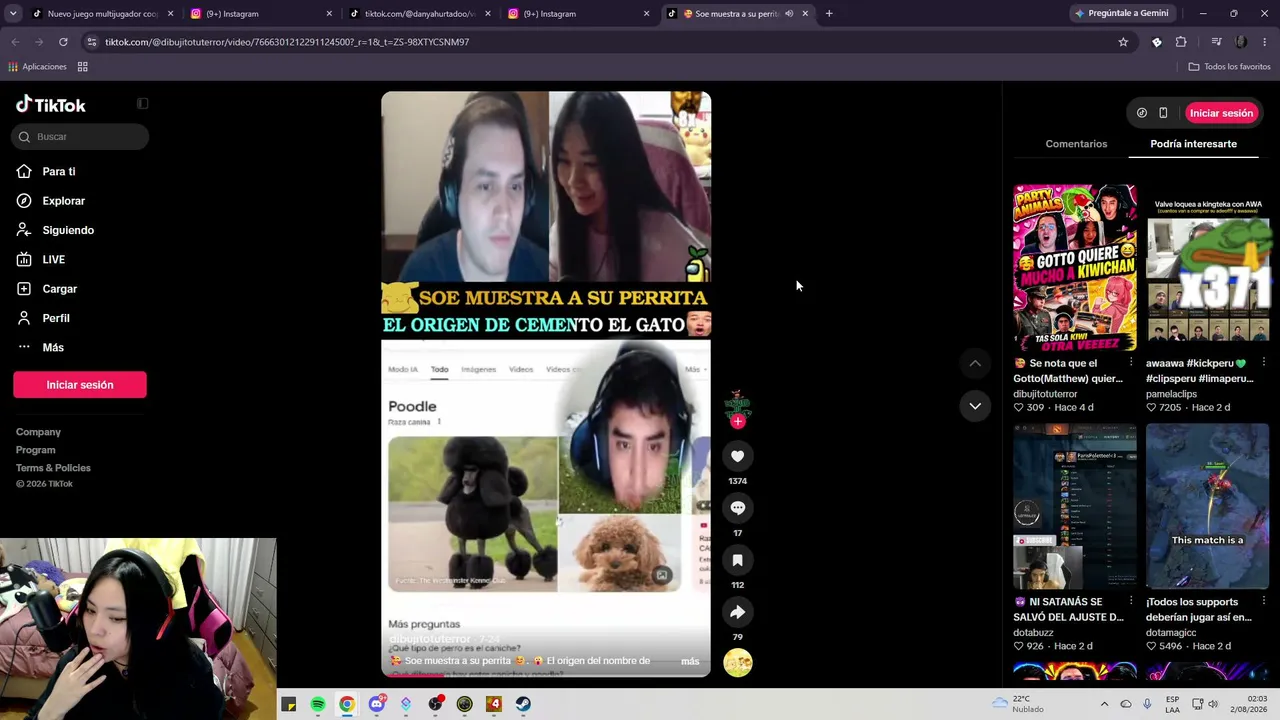This screenshot has height=720, width=1280.
Task: Open the Chrome profile avatar
Action: coord(1241,42)
